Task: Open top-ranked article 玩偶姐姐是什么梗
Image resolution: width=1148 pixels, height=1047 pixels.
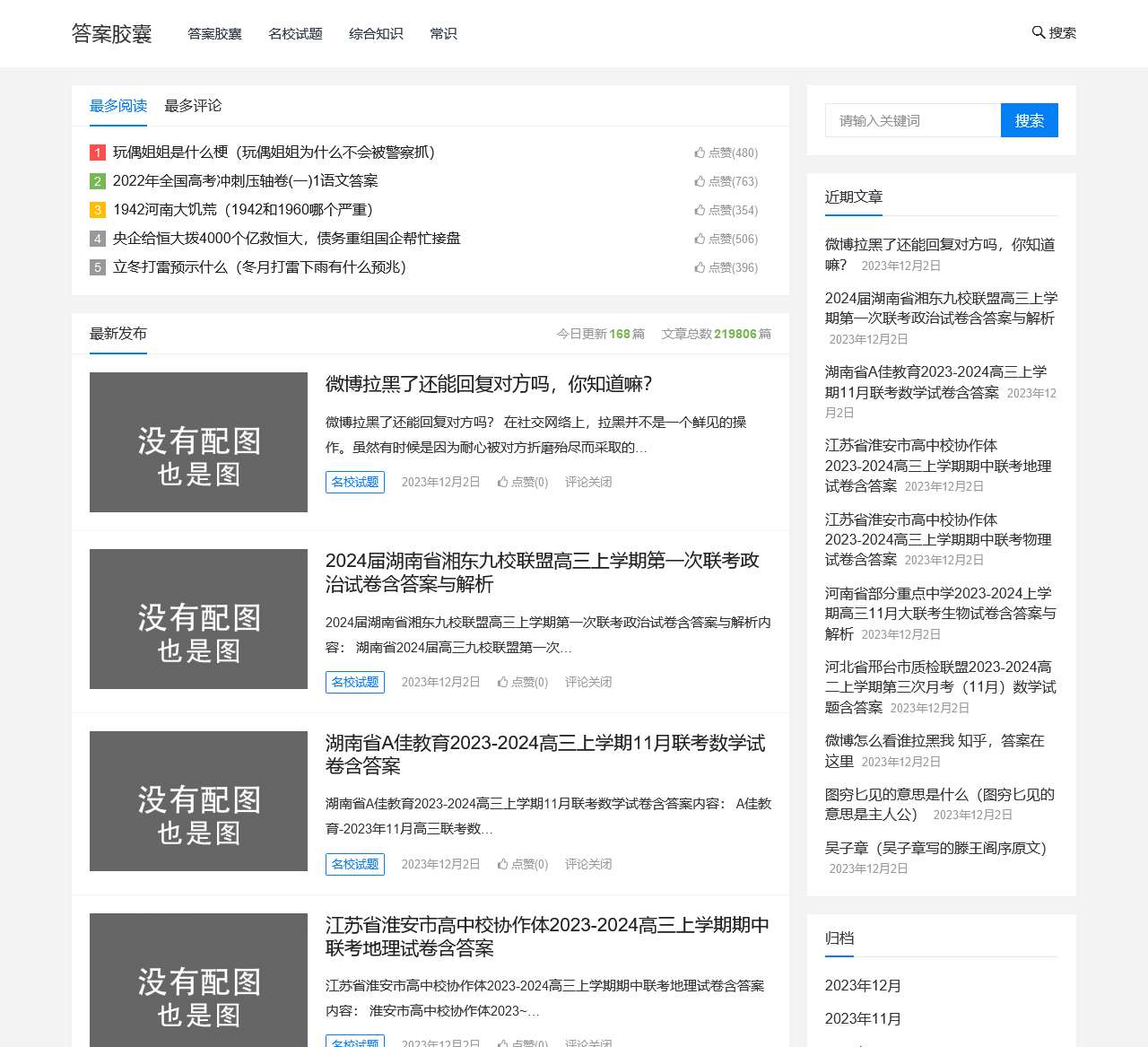Action: pos(274,153)
